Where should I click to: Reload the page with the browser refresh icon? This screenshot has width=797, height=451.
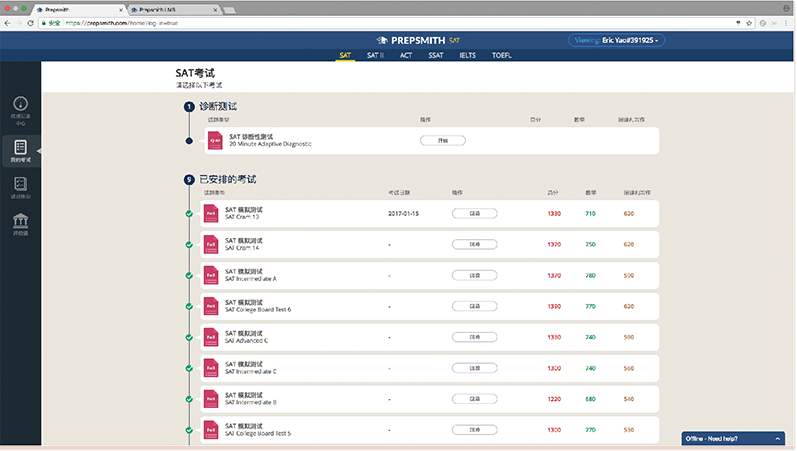coord(30,23)
